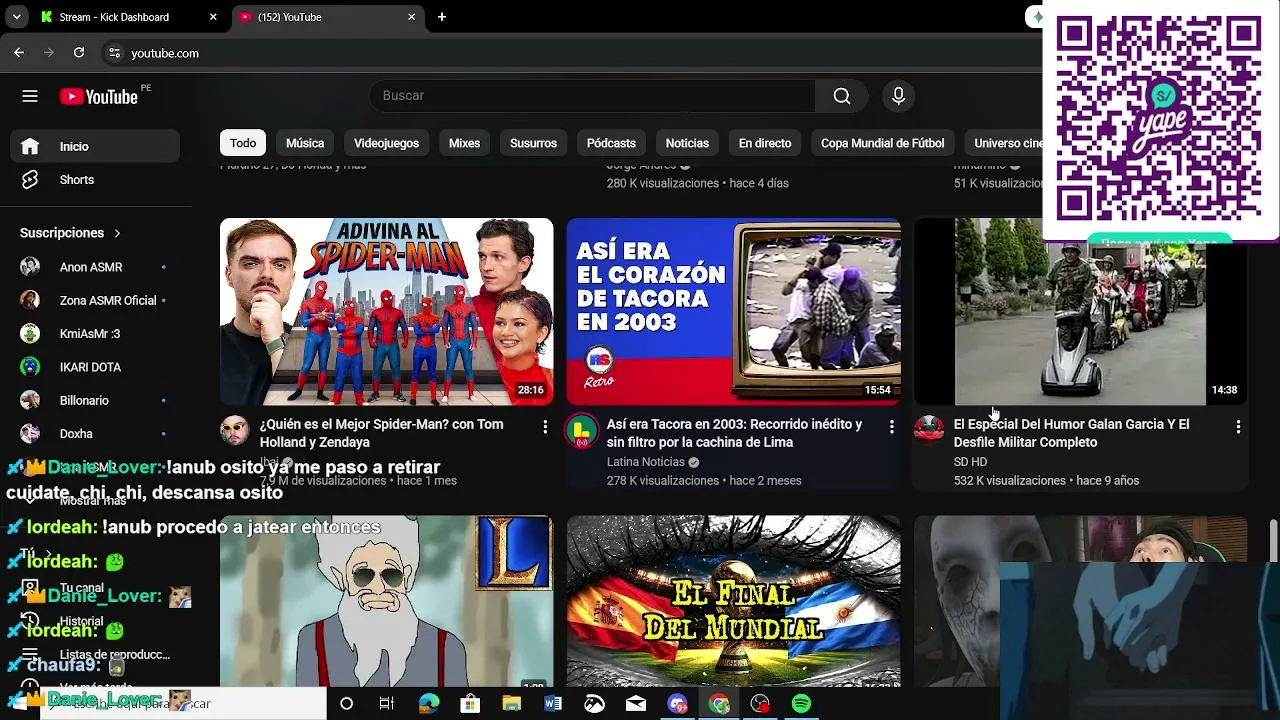Open SD HD avatar beside Galan Garcia video
The height and width of the screenshot is (720, 1280).
(x=929, y=431)
